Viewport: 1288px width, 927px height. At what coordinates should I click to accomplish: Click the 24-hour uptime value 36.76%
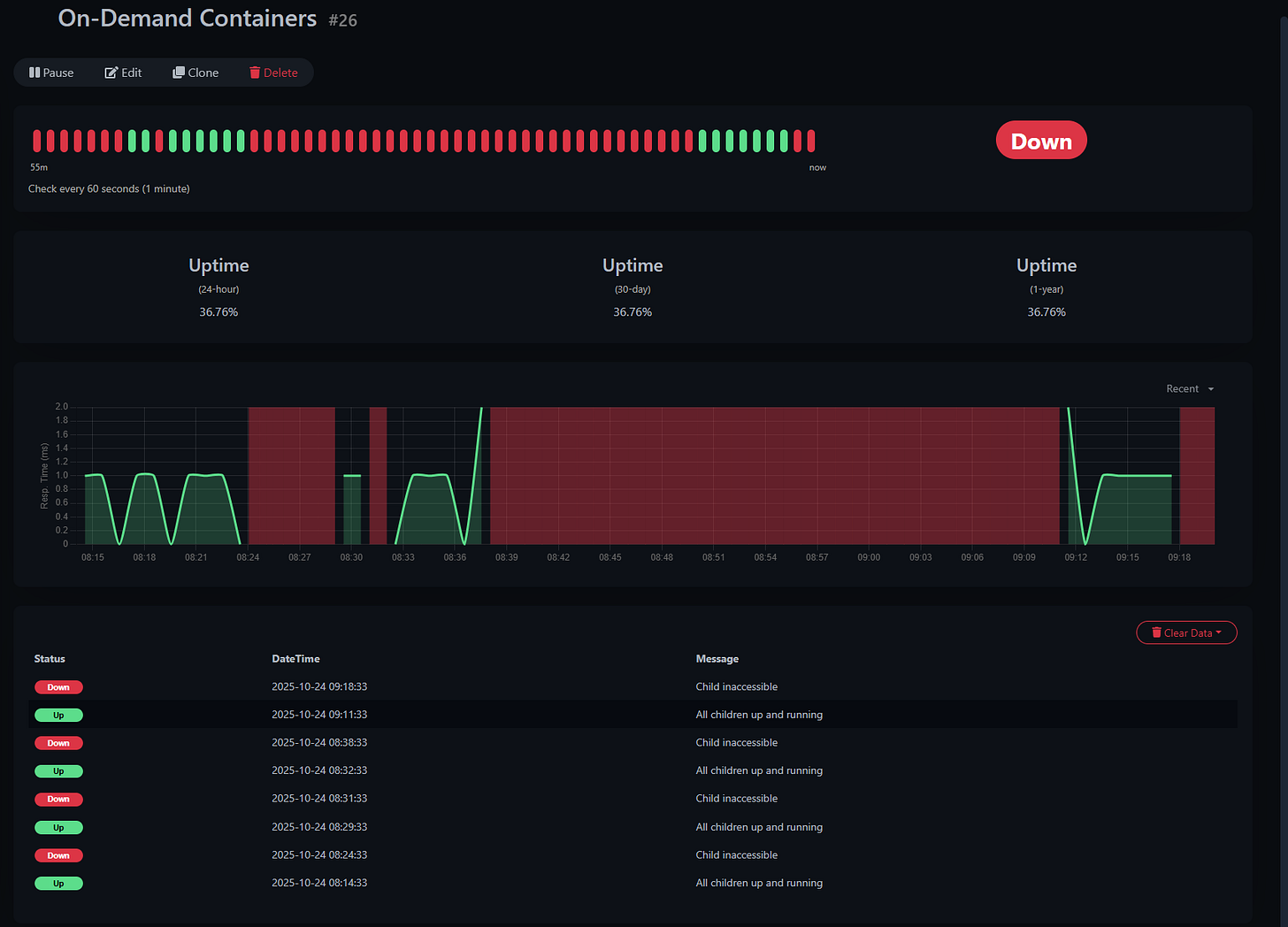218,312
